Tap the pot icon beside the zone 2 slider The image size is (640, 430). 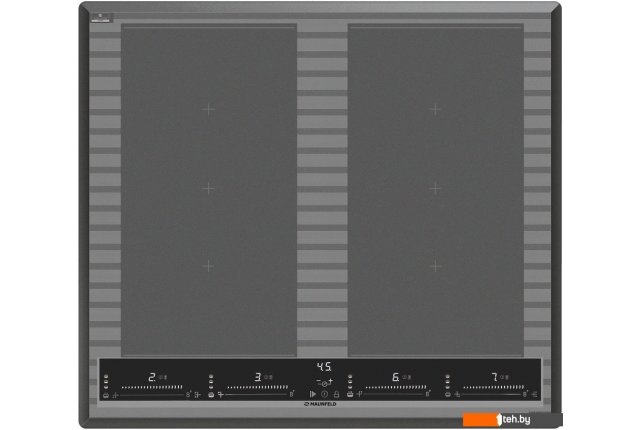[x=106, y=396]
